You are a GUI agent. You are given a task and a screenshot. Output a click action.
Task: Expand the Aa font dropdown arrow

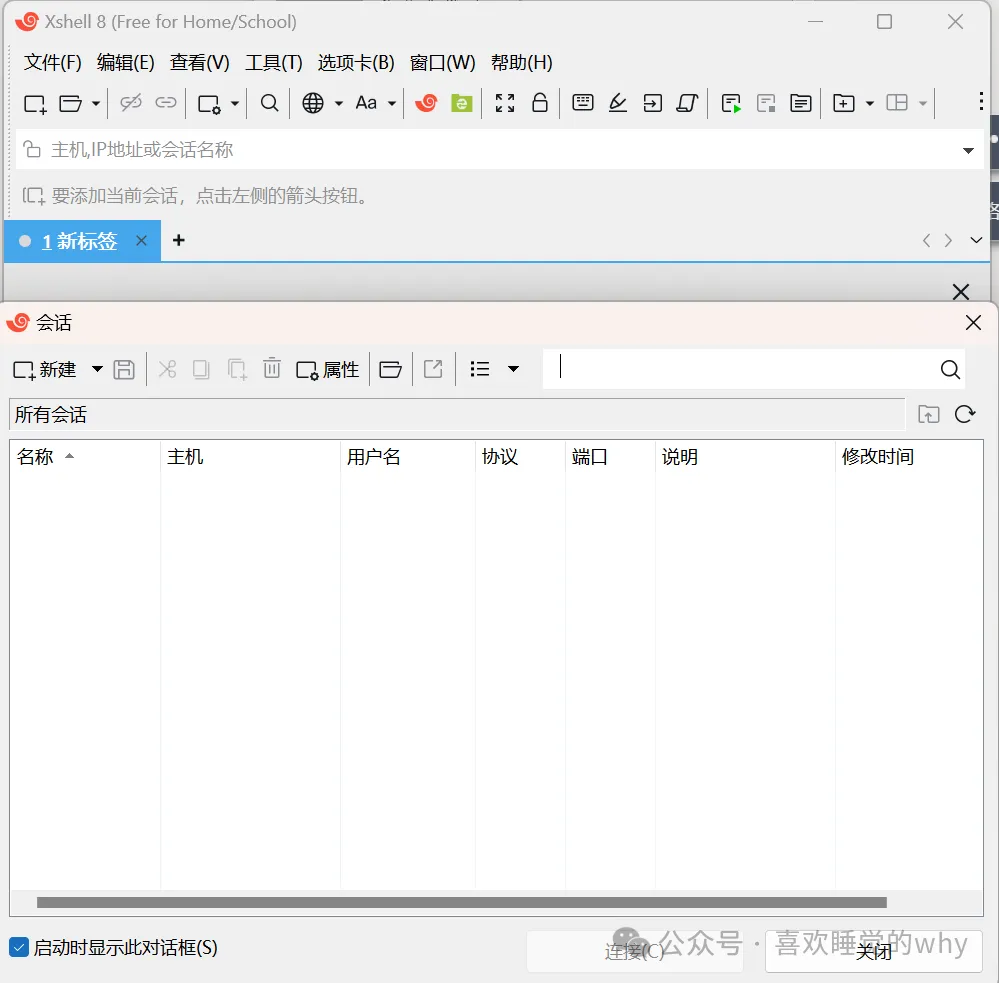[392, 103]
